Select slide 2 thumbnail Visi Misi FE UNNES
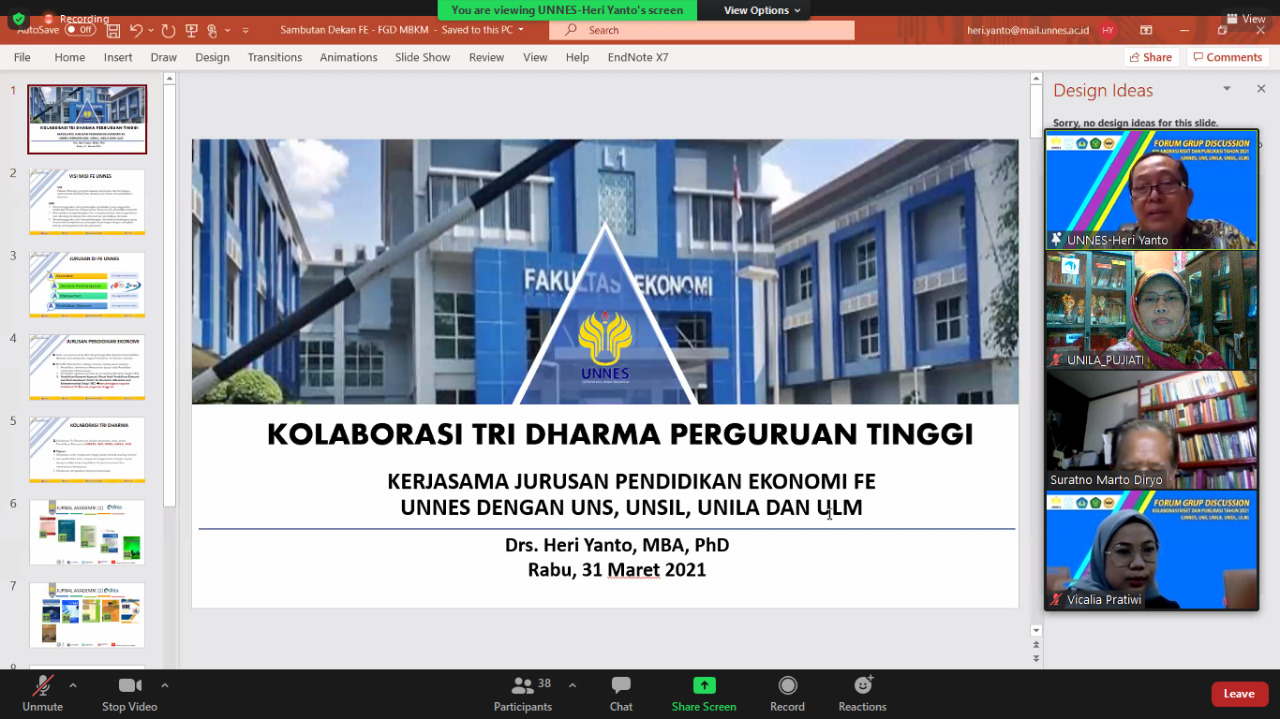The width and height of the screenshot is (1280, 719). point(87,202)
